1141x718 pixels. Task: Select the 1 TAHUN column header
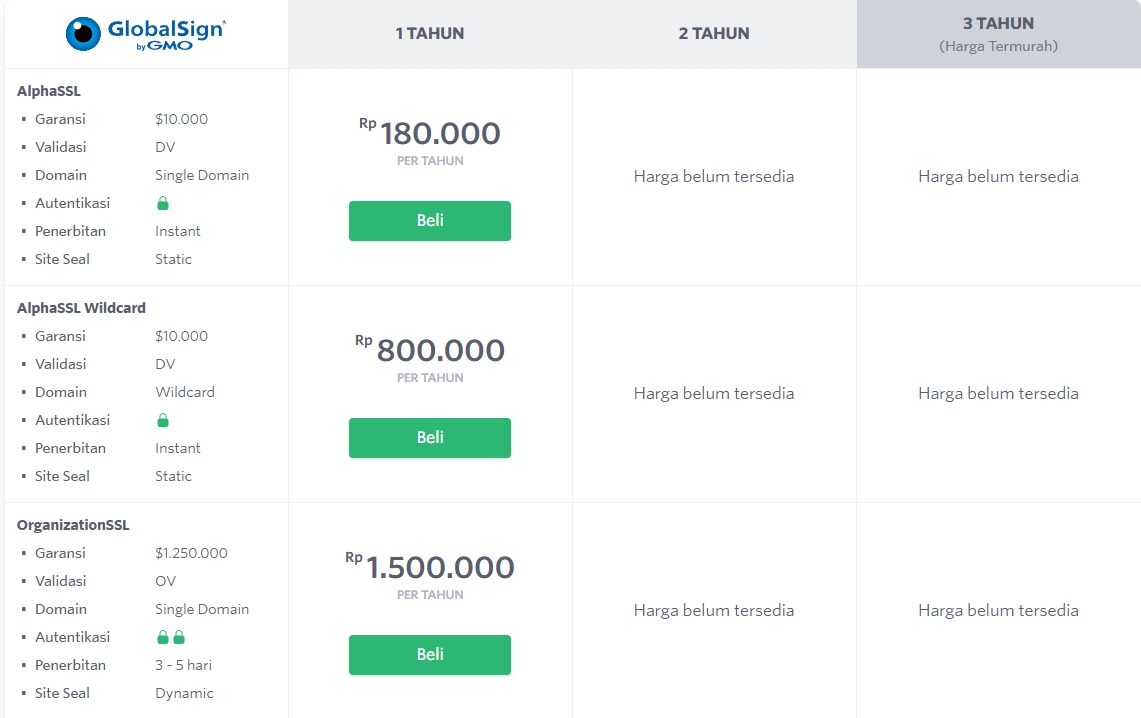click(430, 33)
